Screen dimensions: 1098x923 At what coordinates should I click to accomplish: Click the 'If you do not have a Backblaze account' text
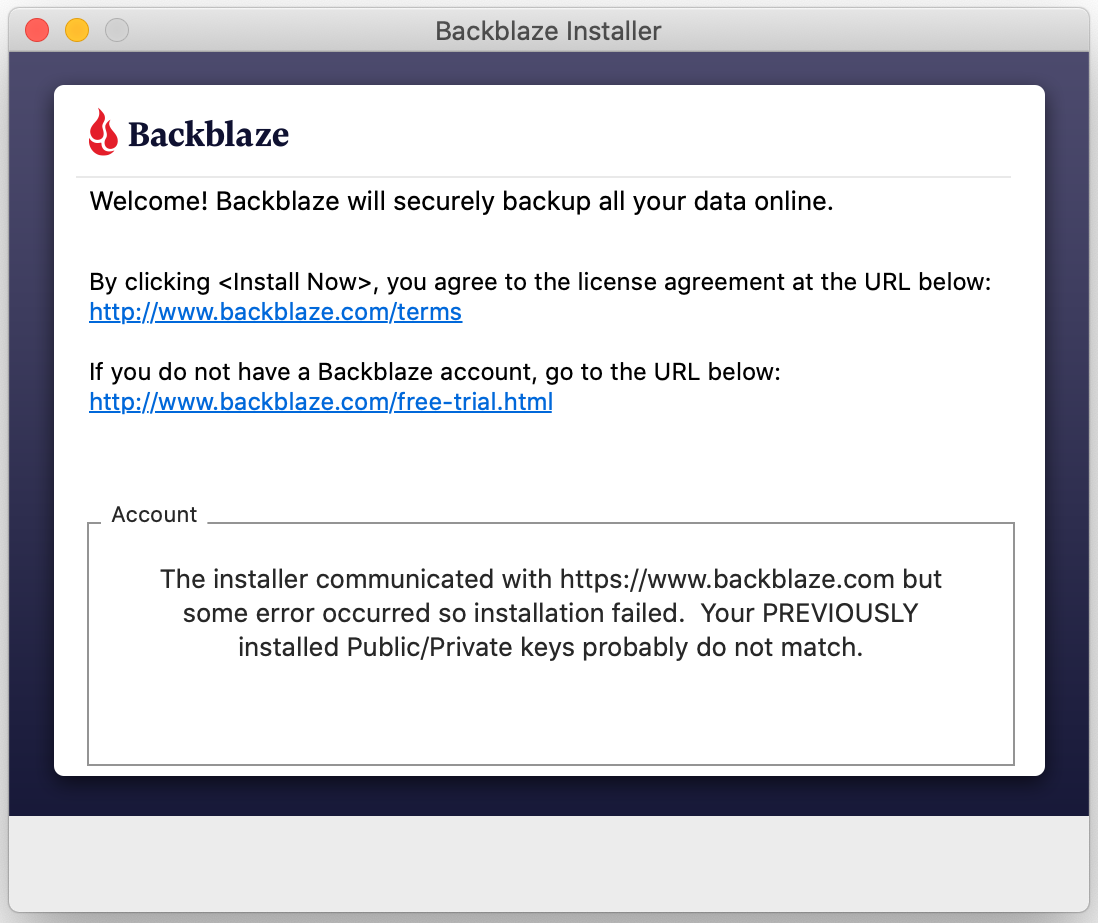click(x=312, y=371)
